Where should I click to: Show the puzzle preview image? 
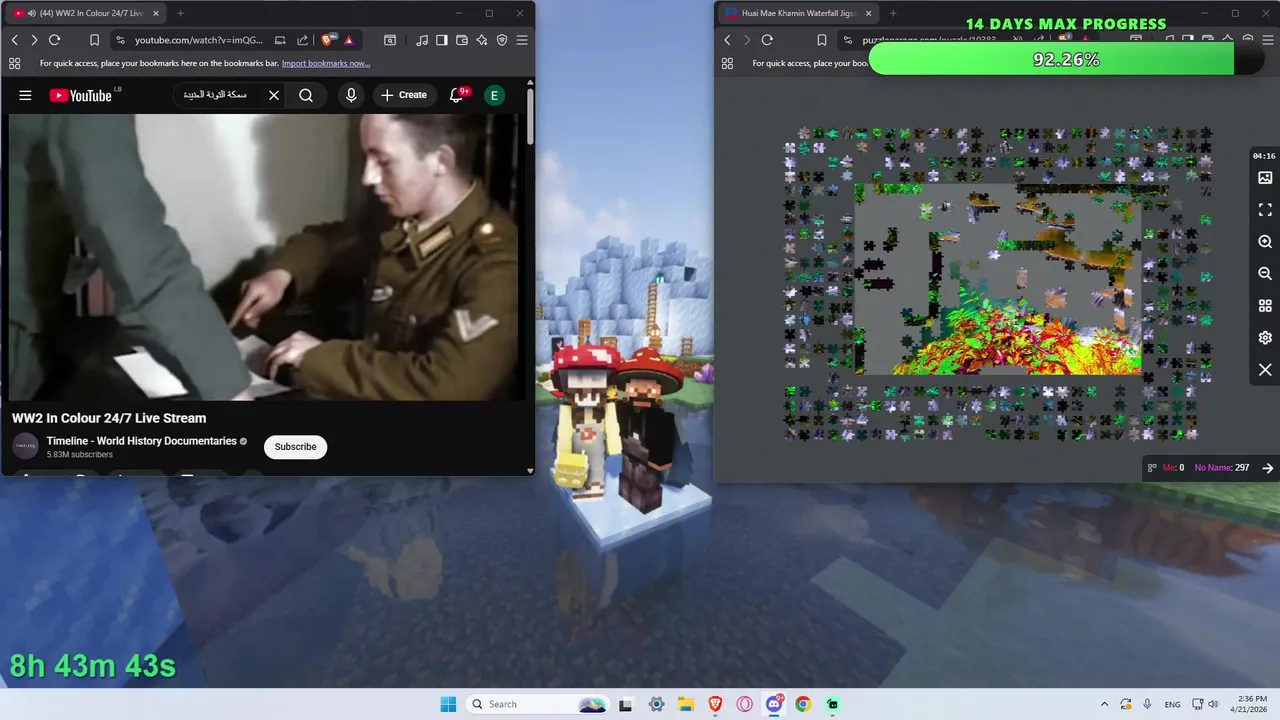pyautogui.click(x=1265, y=178)
